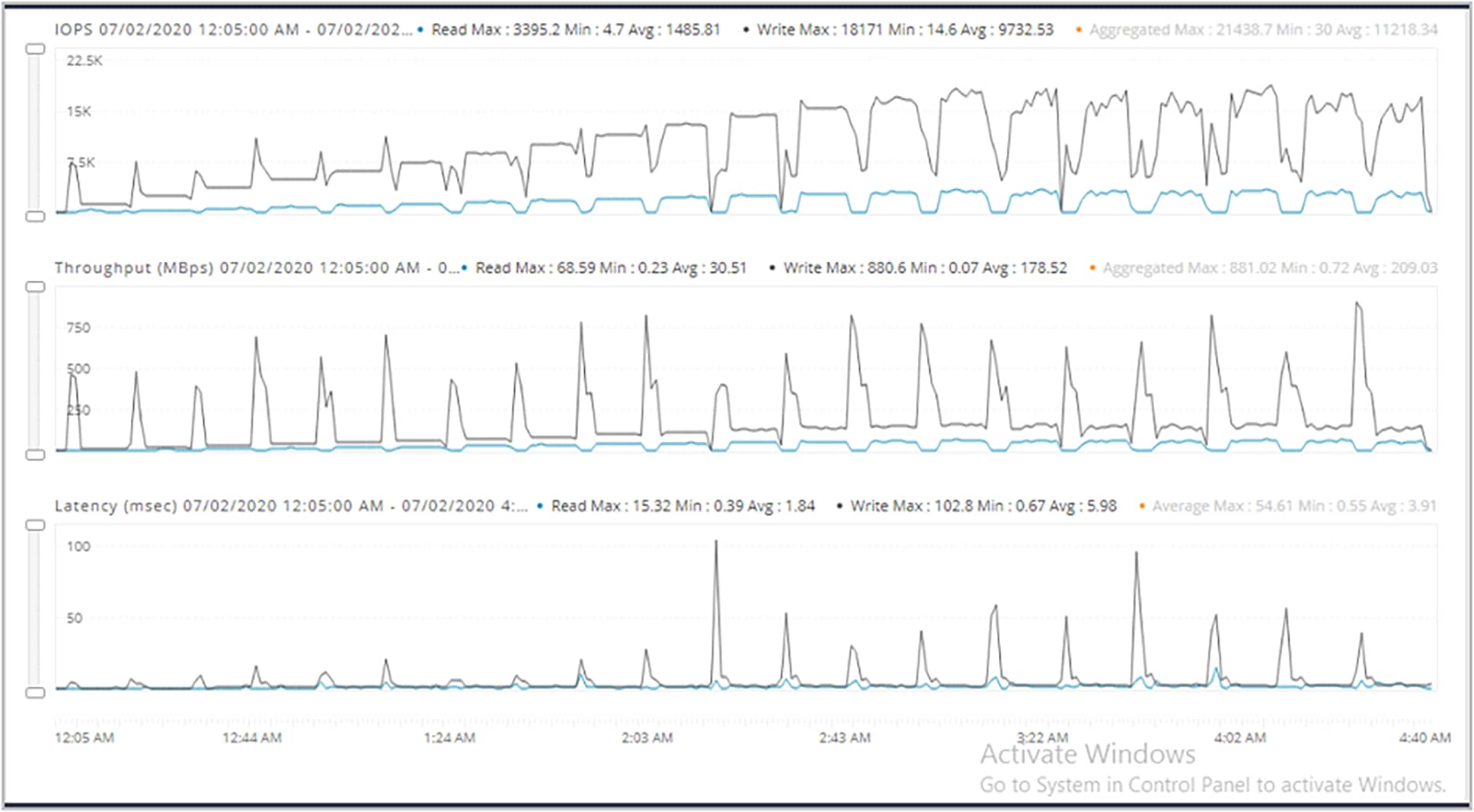Click the 100 label on Latency axis

pyautogui.click(x=78, y=547)
